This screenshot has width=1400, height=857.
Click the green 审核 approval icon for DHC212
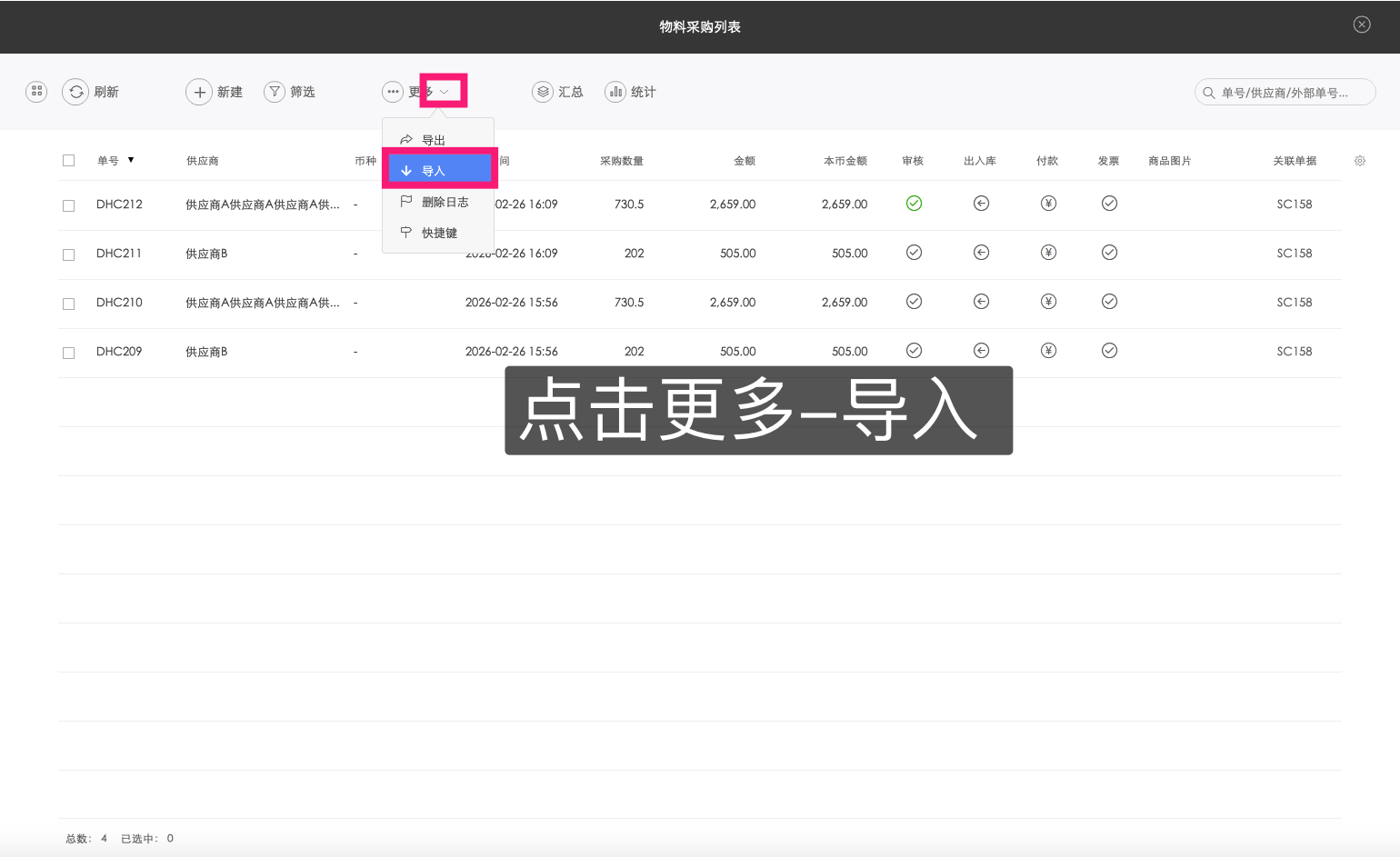point(914,204)
